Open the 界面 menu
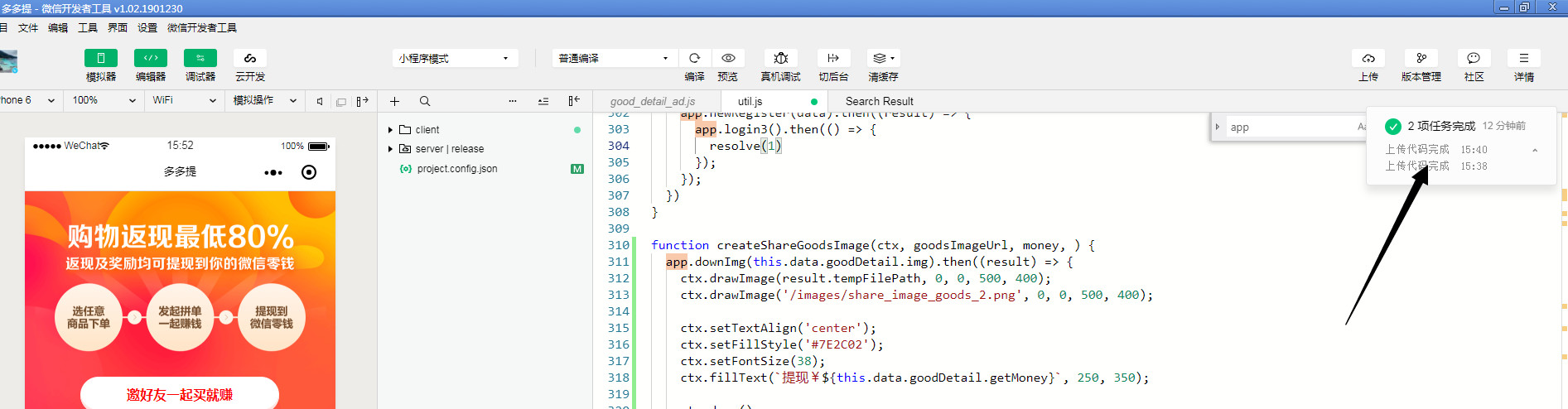The image size is (1568, 409). coord(118,27)
